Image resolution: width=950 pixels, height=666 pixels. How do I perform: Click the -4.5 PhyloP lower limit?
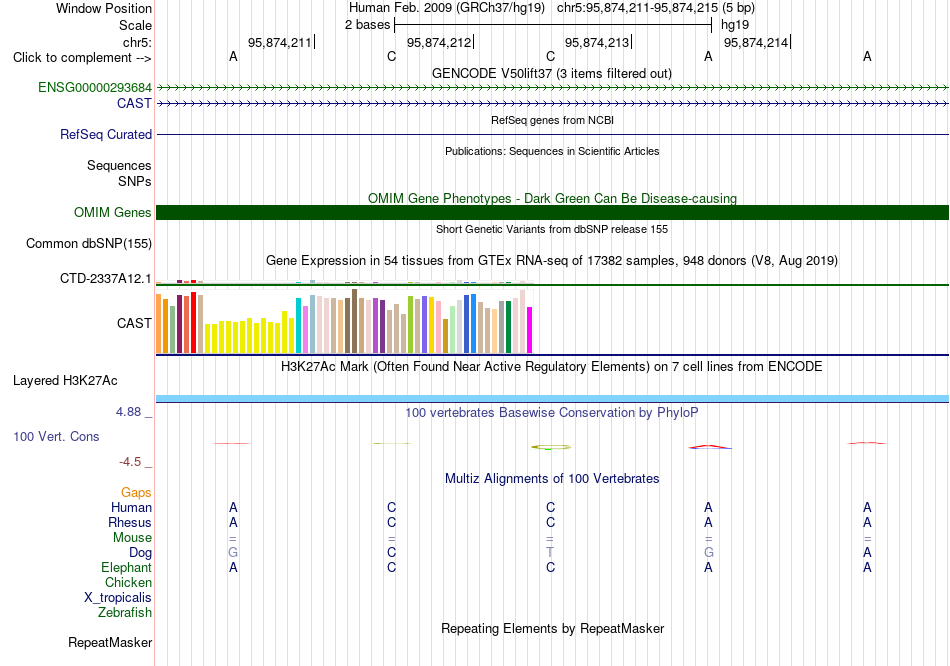[130, 462]
